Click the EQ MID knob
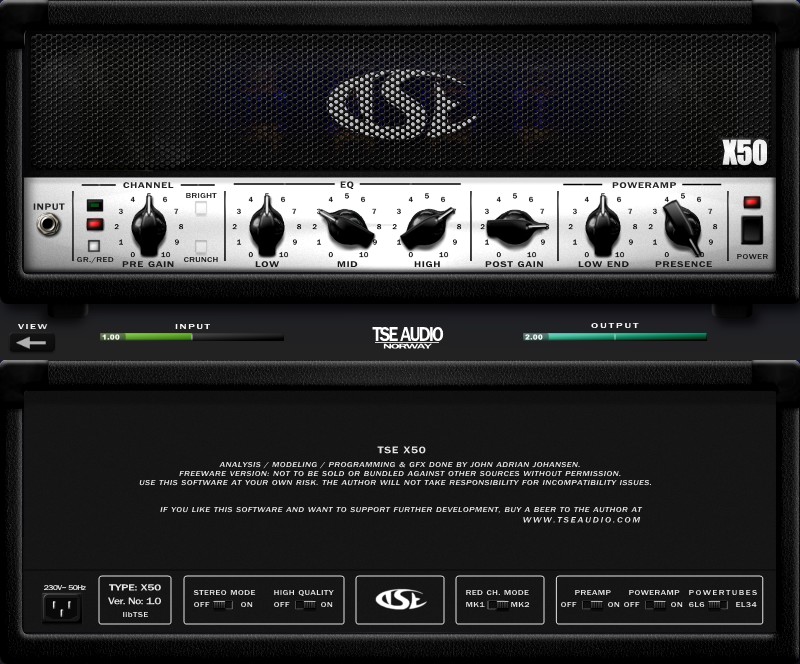This screenshot has width=800, height=664. pyautogui.click(x=346, y=227)
